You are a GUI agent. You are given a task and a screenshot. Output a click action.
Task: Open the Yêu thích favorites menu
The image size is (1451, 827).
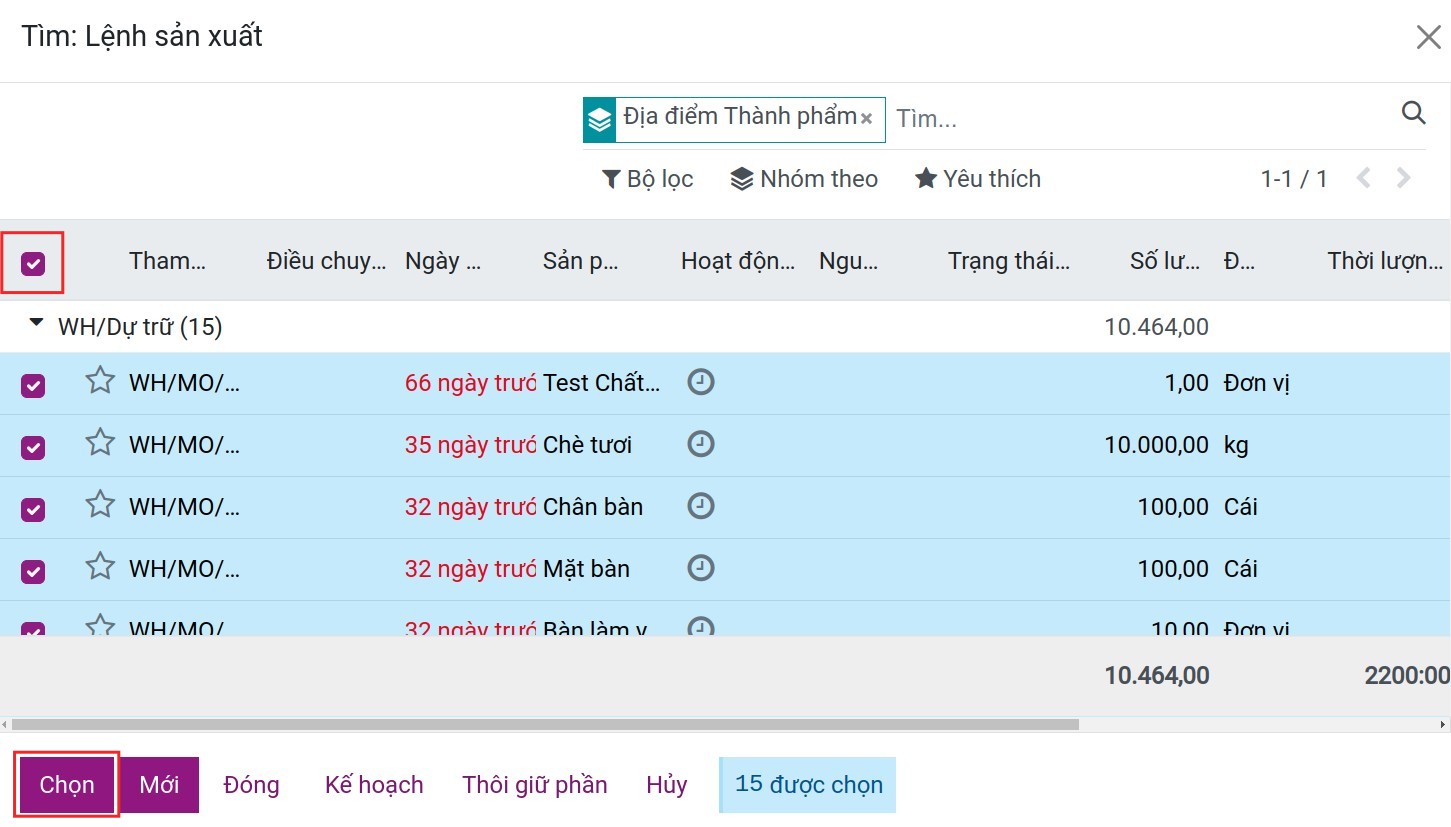(977, 179)
